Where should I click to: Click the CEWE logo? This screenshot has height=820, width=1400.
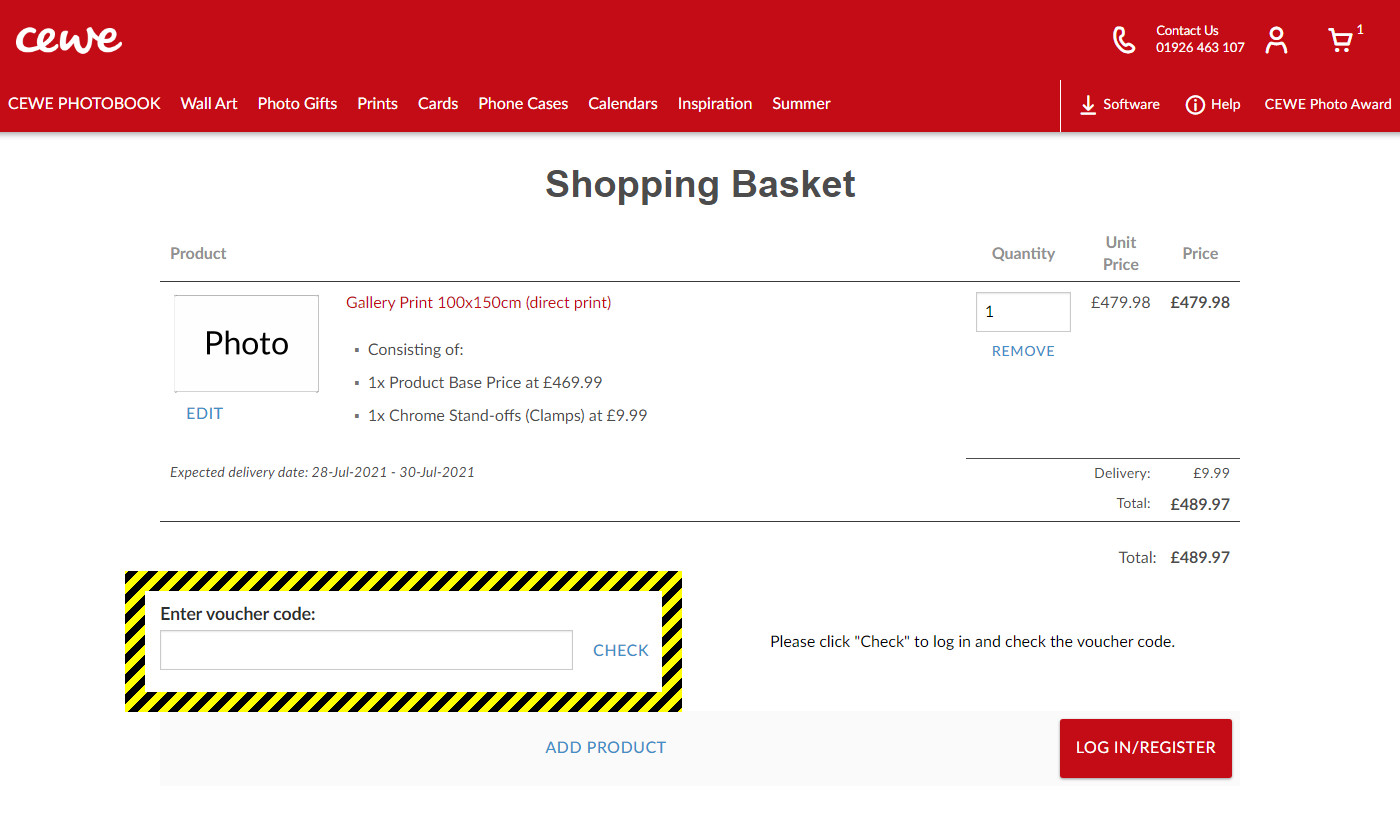point(69,39)
